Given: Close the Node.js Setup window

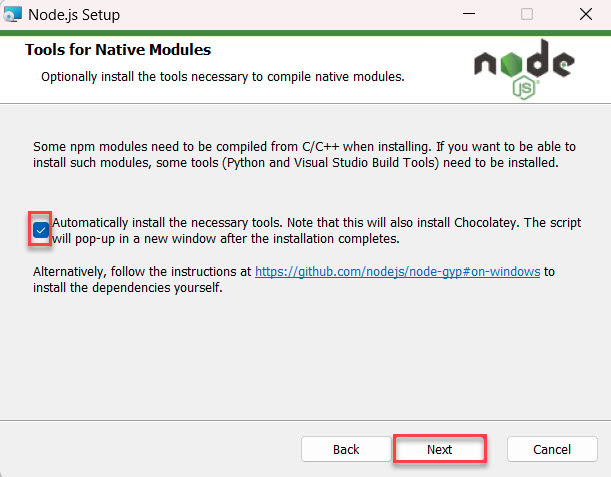Looking at the screenshot, I should 586,14.
